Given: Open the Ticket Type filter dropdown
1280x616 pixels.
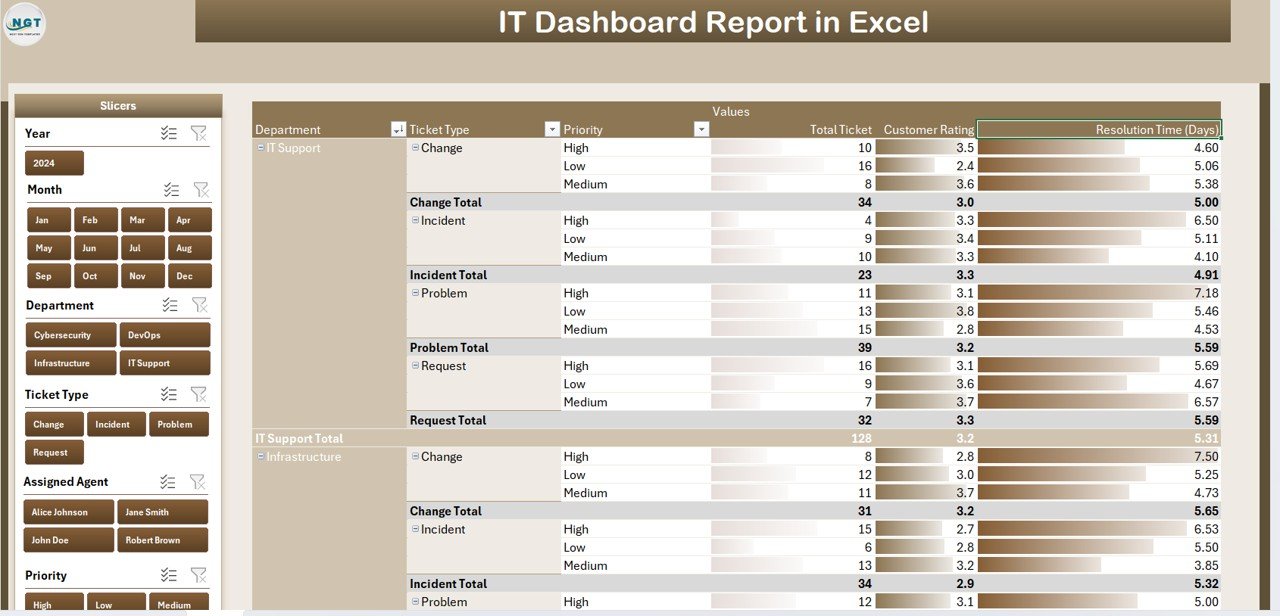Looking at the screenshot, I should pos(552,129).
